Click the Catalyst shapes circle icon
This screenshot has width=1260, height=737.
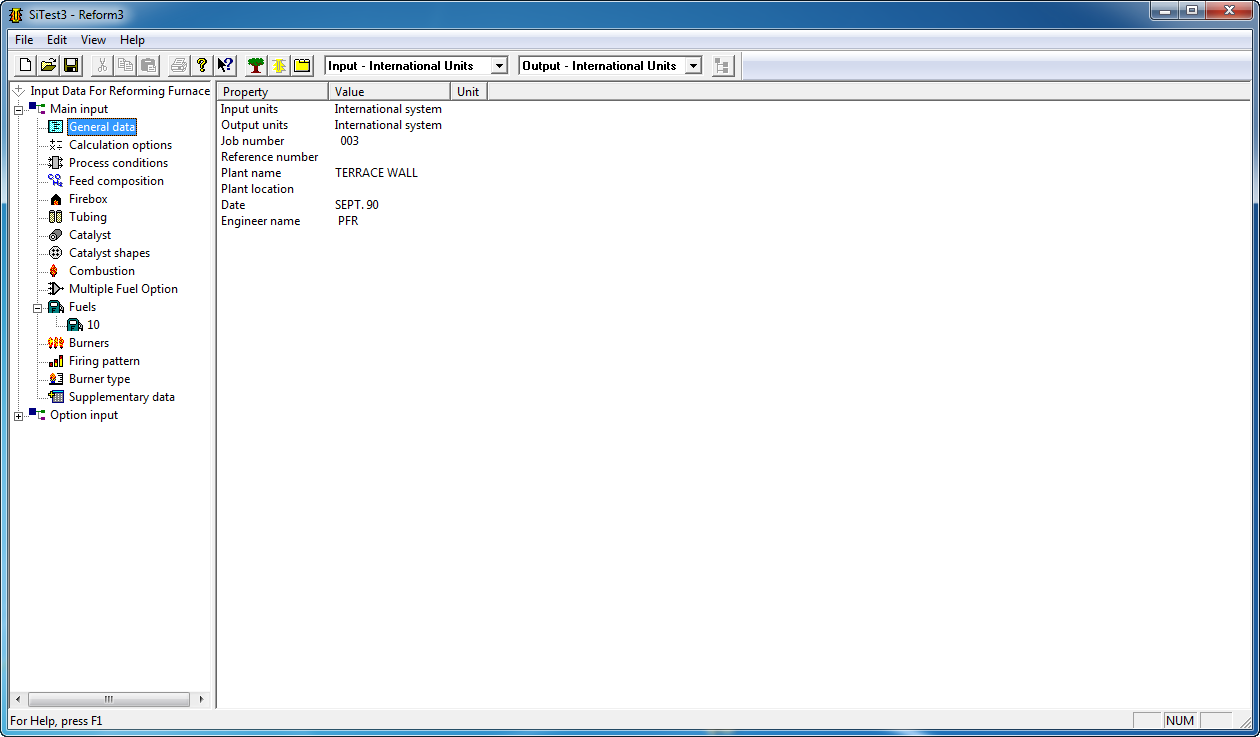point(56,253)
